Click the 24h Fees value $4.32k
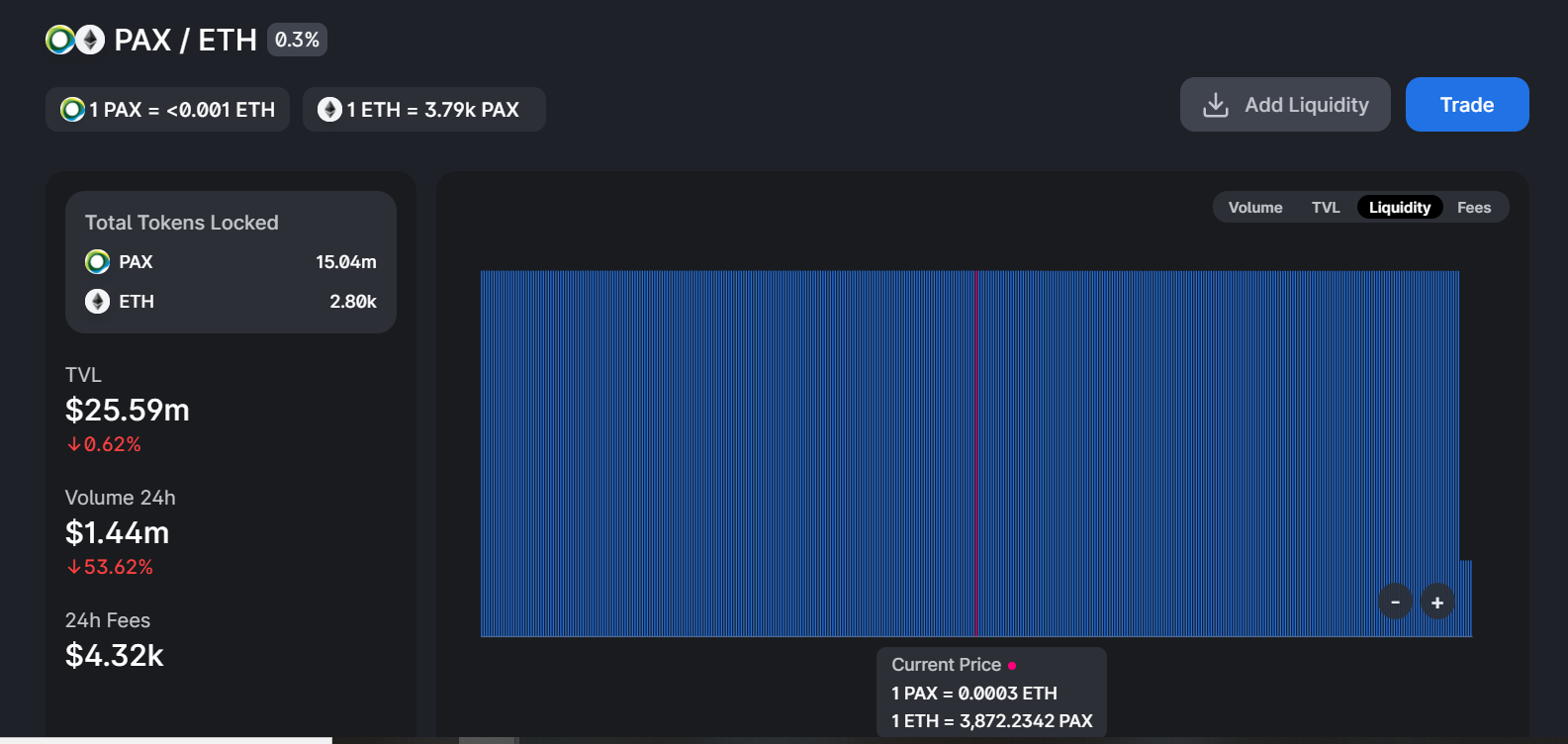Image resolution: width=1568 pixels, height=744 pixels. coord(114,655)
